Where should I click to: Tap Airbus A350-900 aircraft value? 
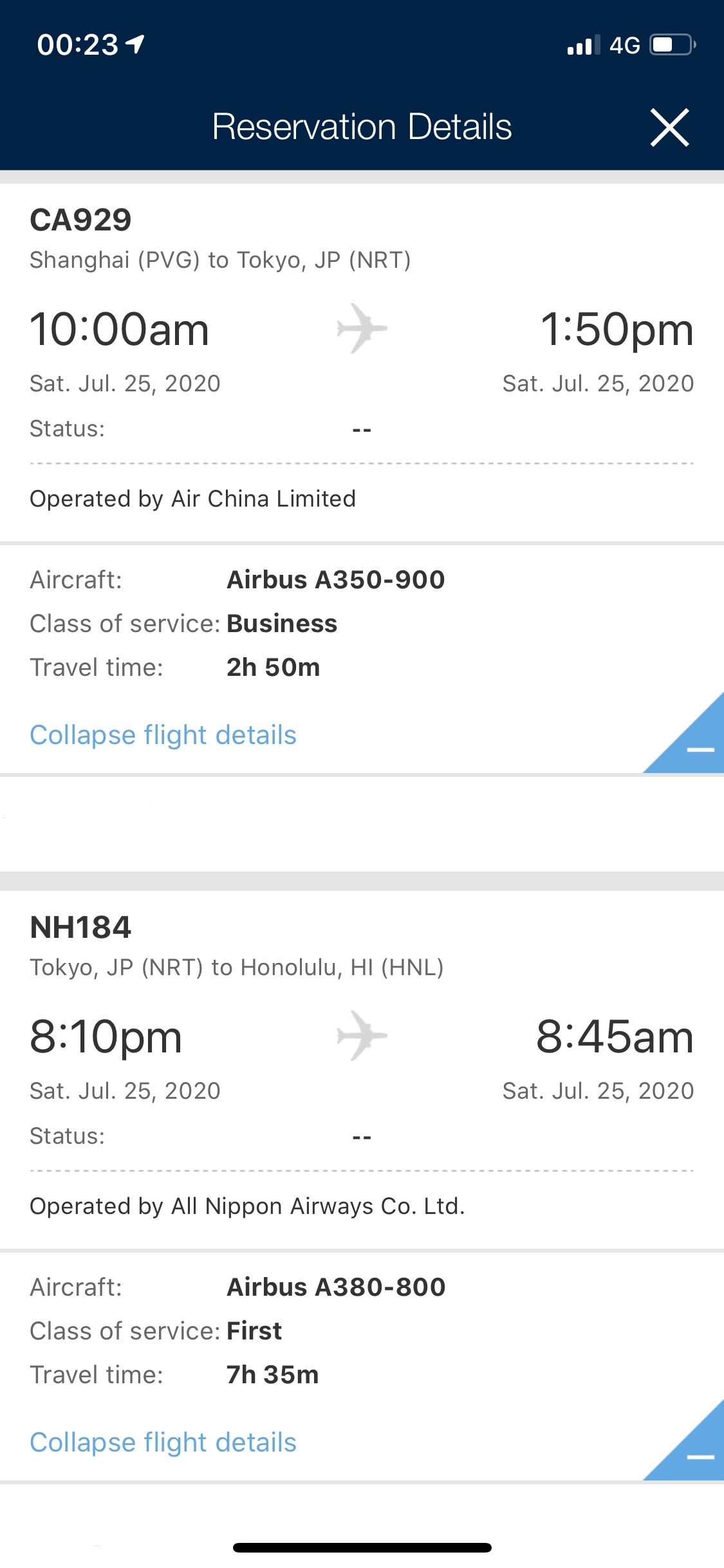(x=336, y=580)
